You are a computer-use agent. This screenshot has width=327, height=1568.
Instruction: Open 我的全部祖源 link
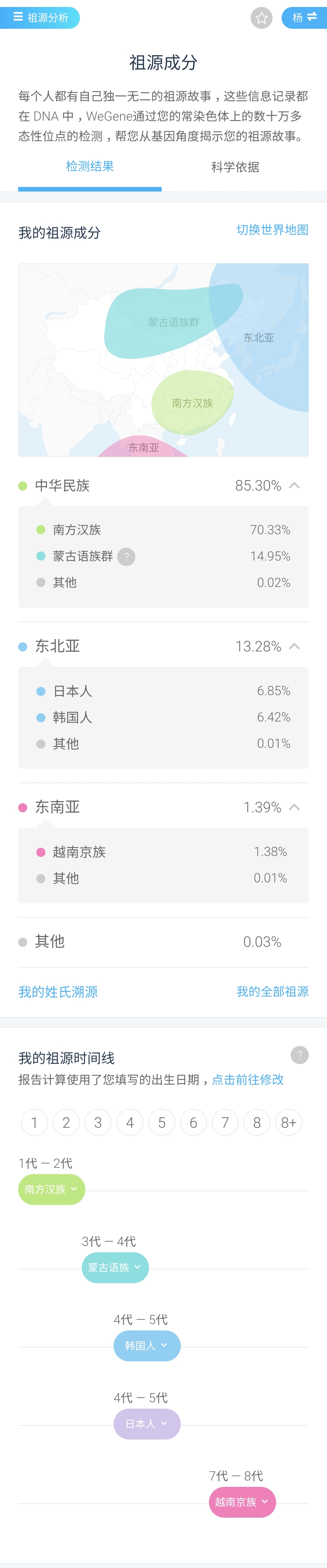coord(272,992)
